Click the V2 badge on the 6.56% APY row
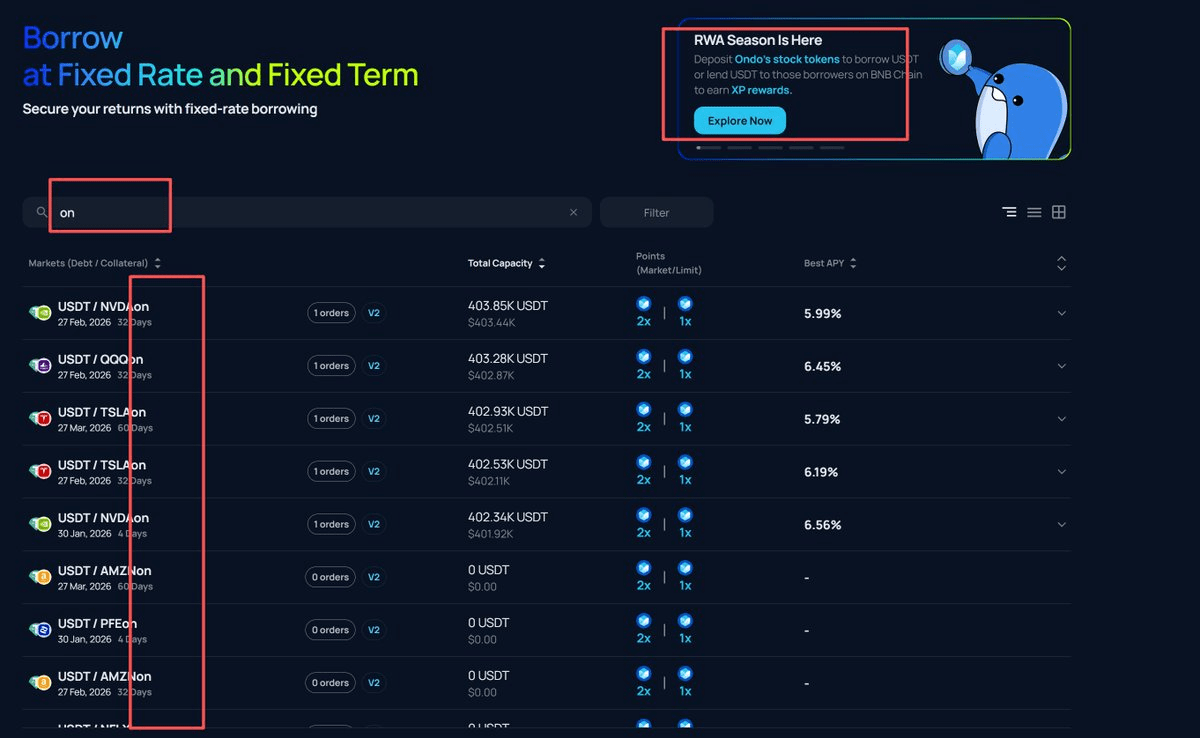Viewport: 1200px width, 738px height. click(373, 524)
